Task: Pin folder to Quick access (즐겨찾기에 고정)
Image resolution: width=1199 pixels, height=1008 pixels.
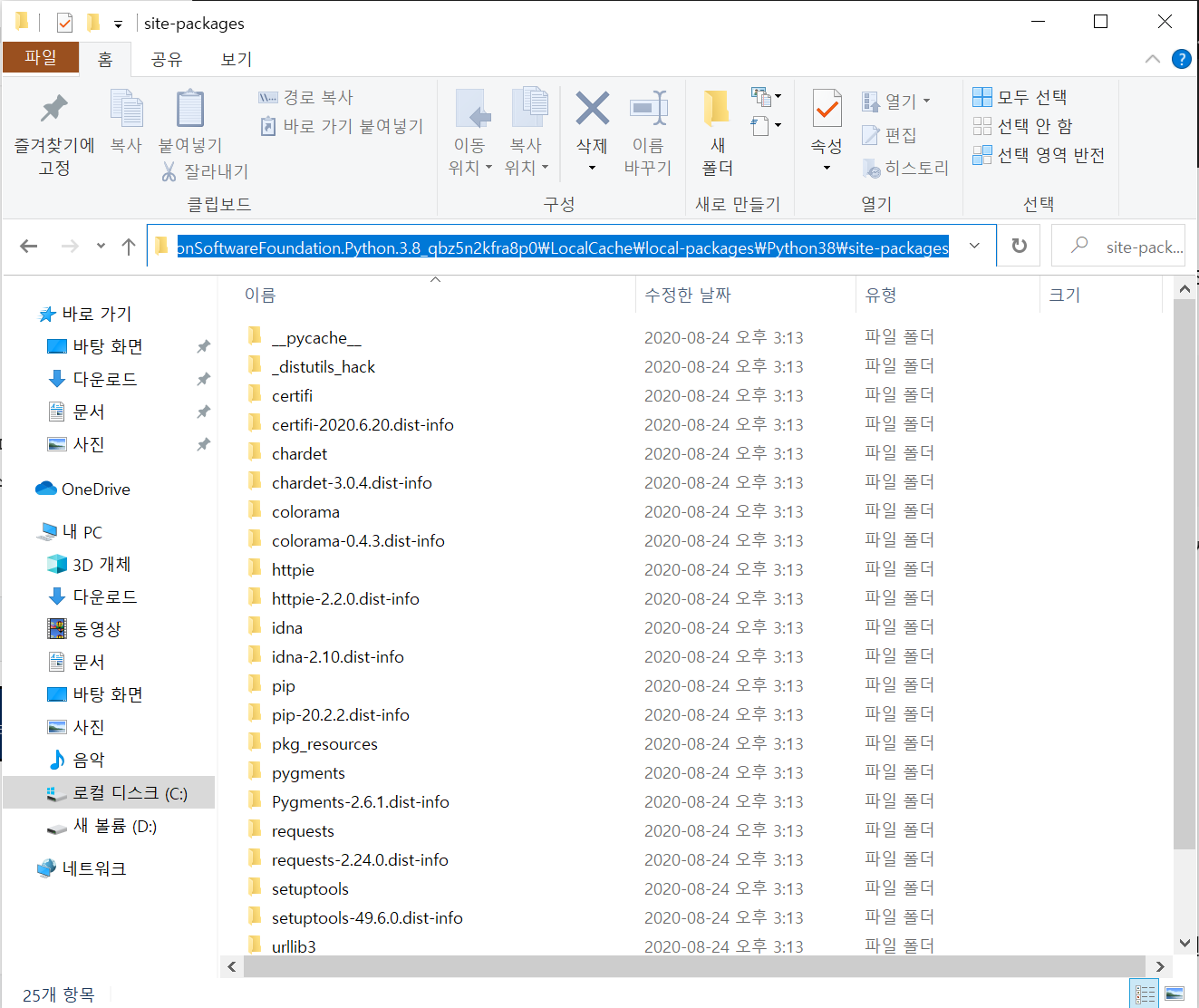Action: (x=53, y=134)
